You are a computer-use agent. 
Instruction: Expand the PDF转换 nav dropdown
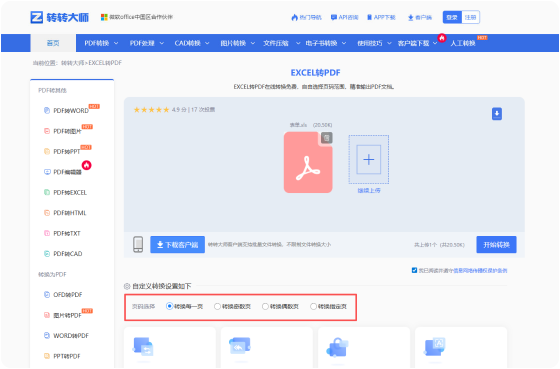[101, 43]
